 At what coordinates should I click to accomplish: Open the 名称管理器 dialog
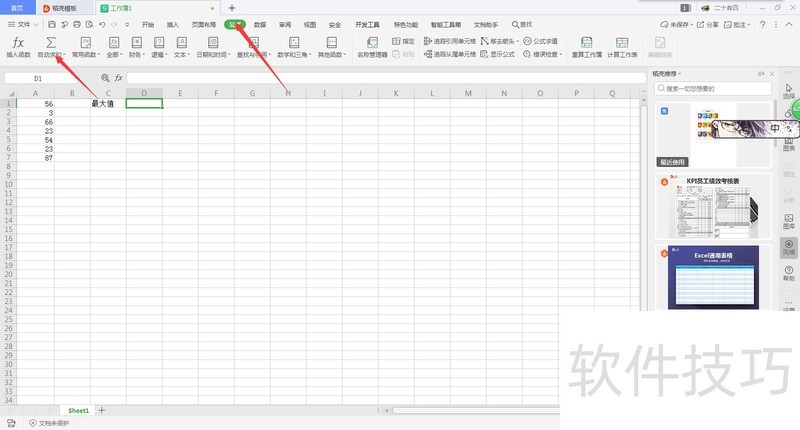[372, 47]
